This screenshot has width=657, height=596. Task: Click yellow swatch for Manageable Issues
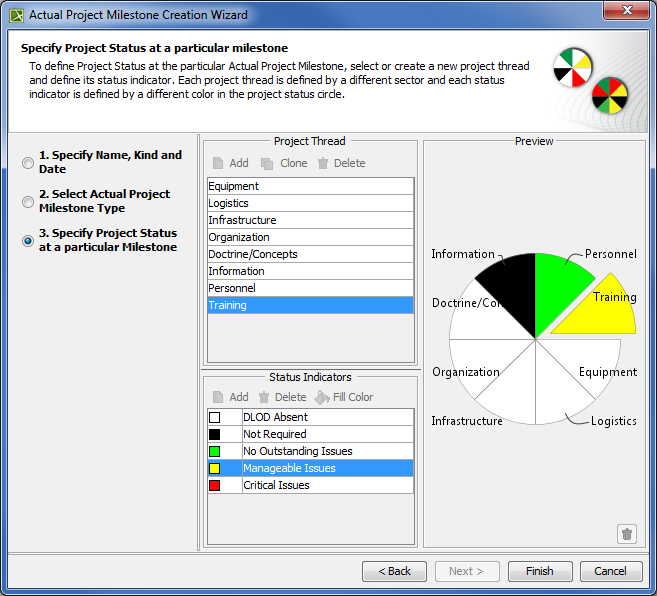pyautogui.click(x=215, y=468)
